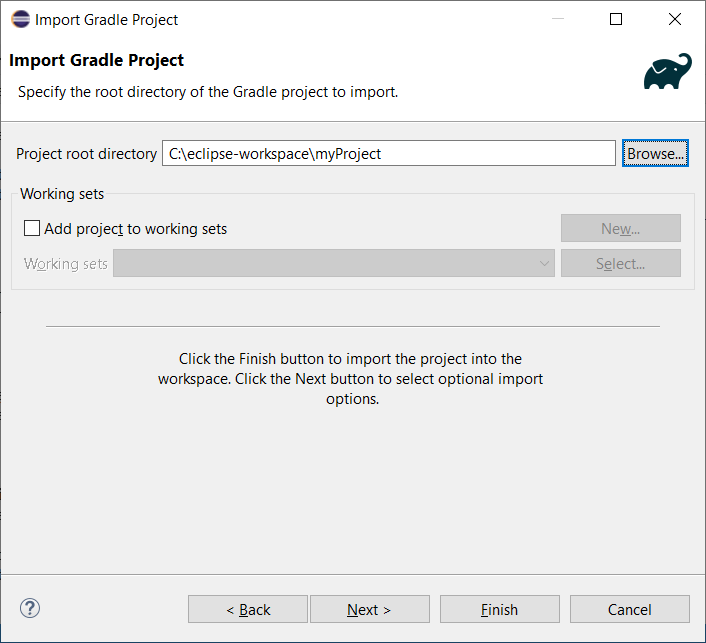Click the window title bar text
706x643 pixels.
(x=107, y=19)
